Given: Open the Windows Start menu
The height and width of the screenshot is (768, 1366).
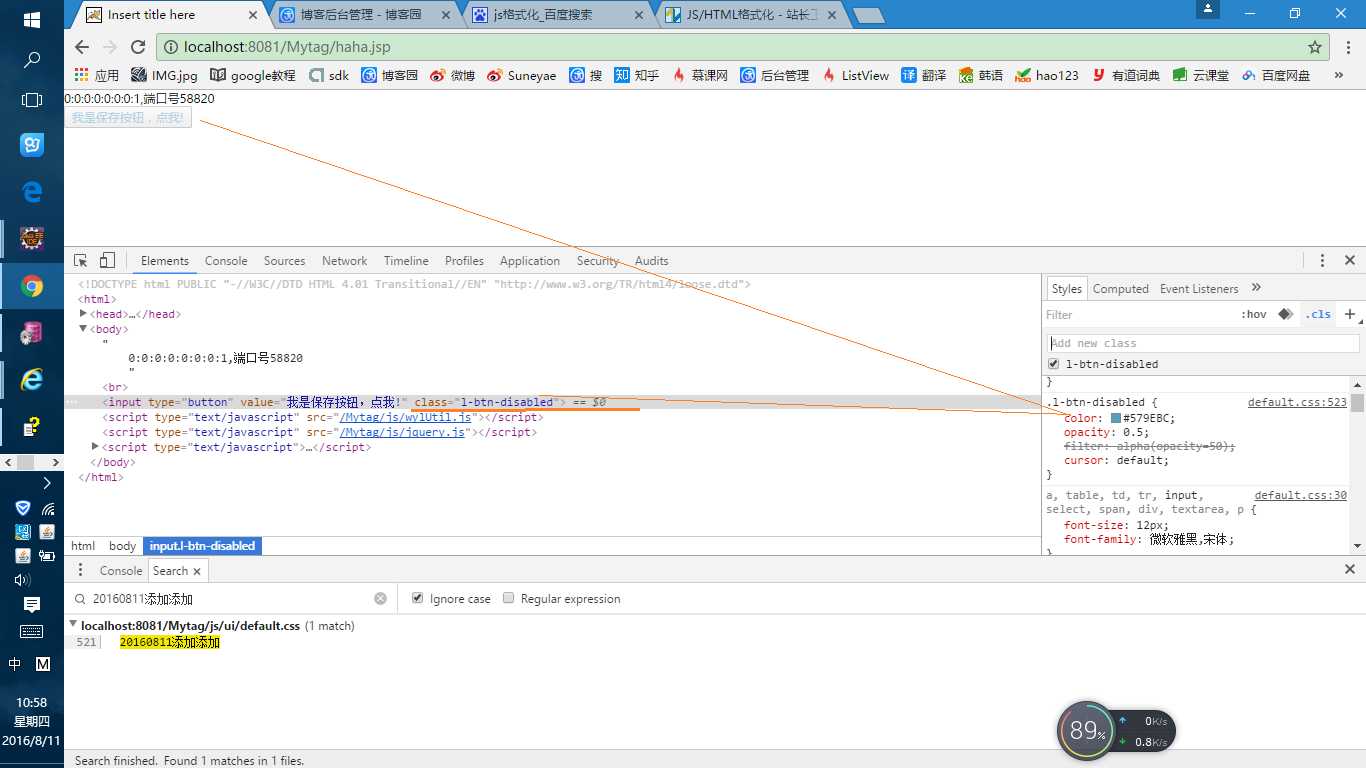Looking at the screenshot, I should [32, 20].
